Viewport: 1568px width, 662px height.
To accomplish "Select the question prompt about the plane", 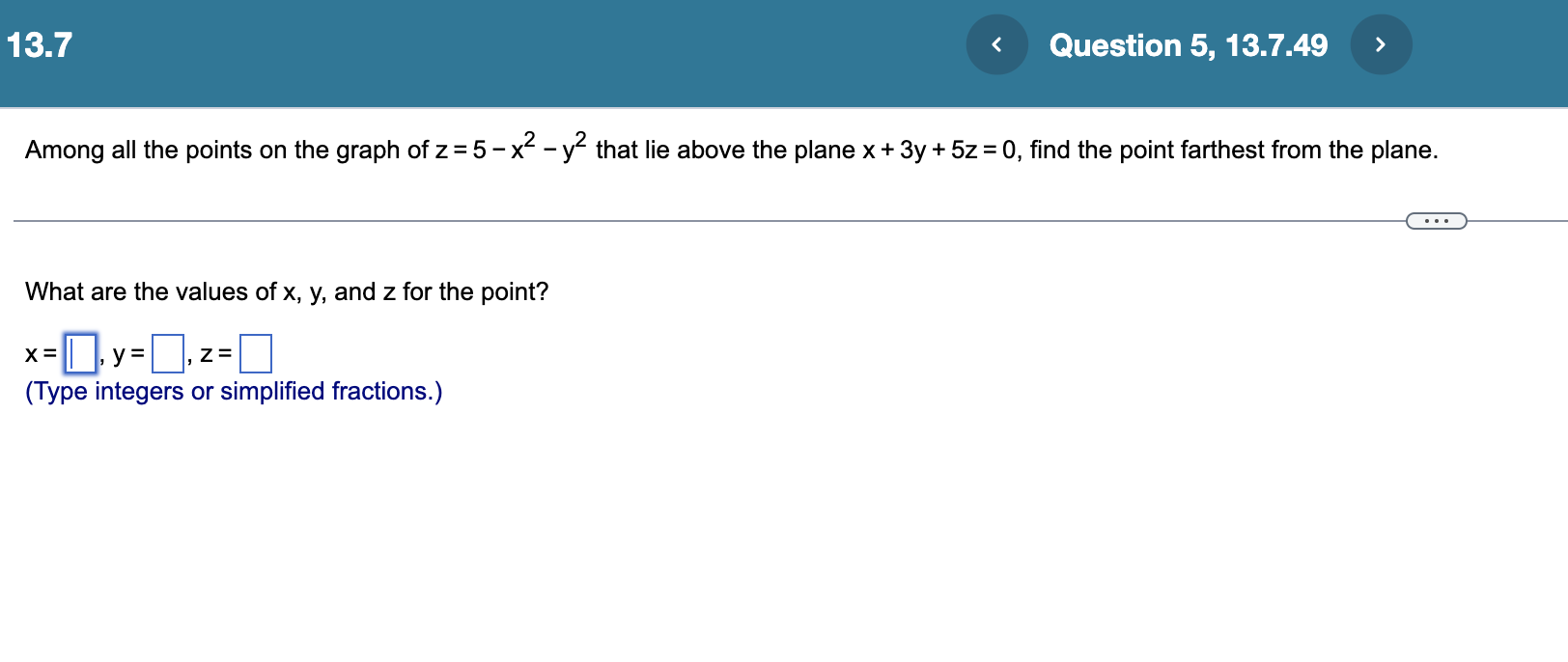I will (x=731, y=148).
